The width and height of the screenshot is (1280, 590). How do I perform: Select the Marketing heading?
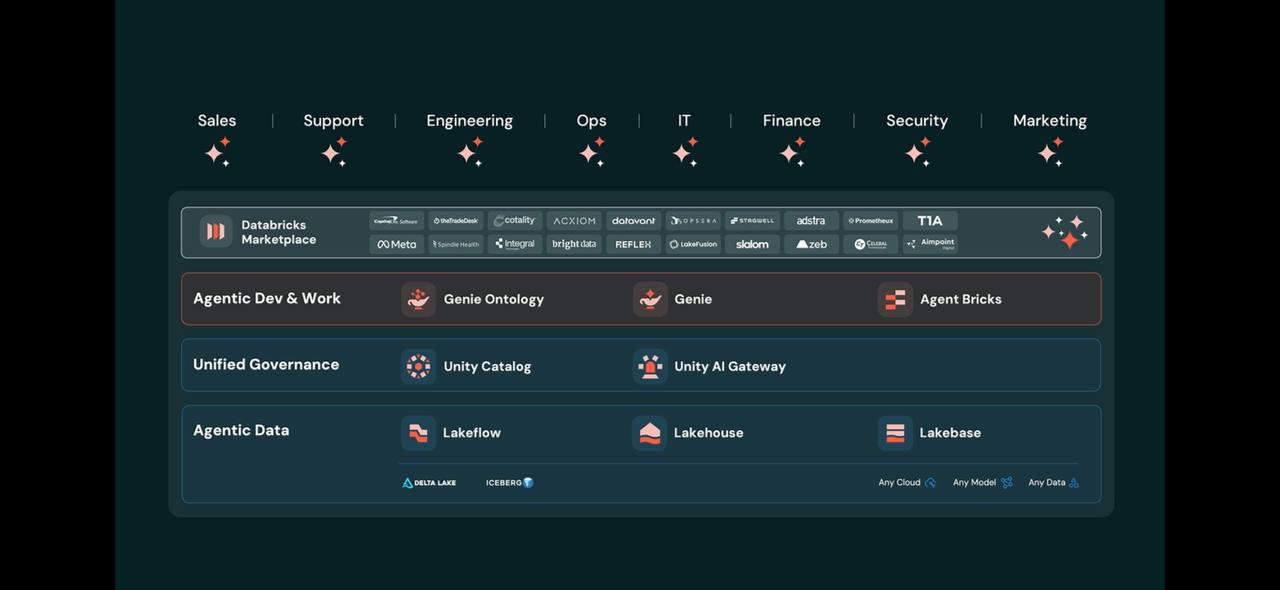pyautogui.click(x=1049, y=121)
